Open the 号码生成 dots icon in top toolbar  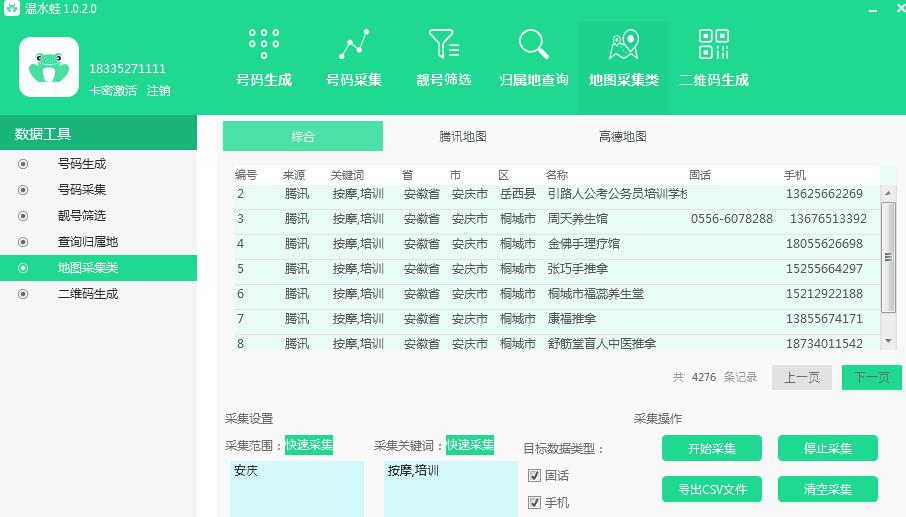click(263, 44)
